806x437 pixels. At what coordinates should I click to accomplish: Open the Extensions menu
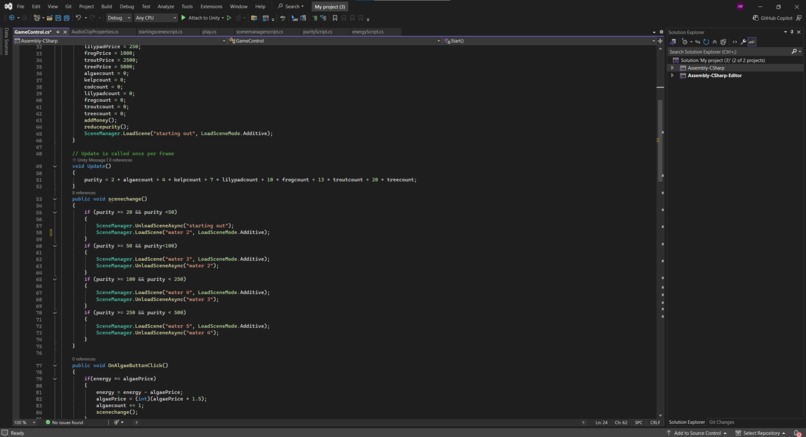click(x=211, y=7)
